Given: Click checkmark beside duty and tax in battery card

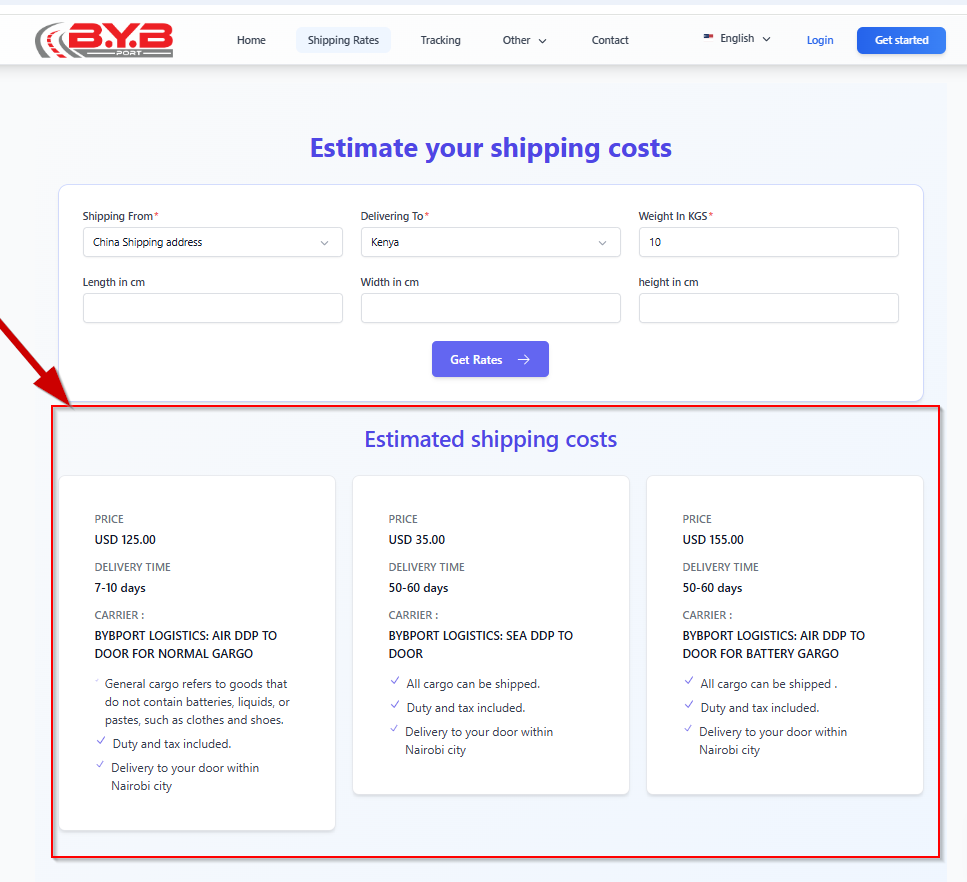Looking at the screenshot, I should point(689,705).
